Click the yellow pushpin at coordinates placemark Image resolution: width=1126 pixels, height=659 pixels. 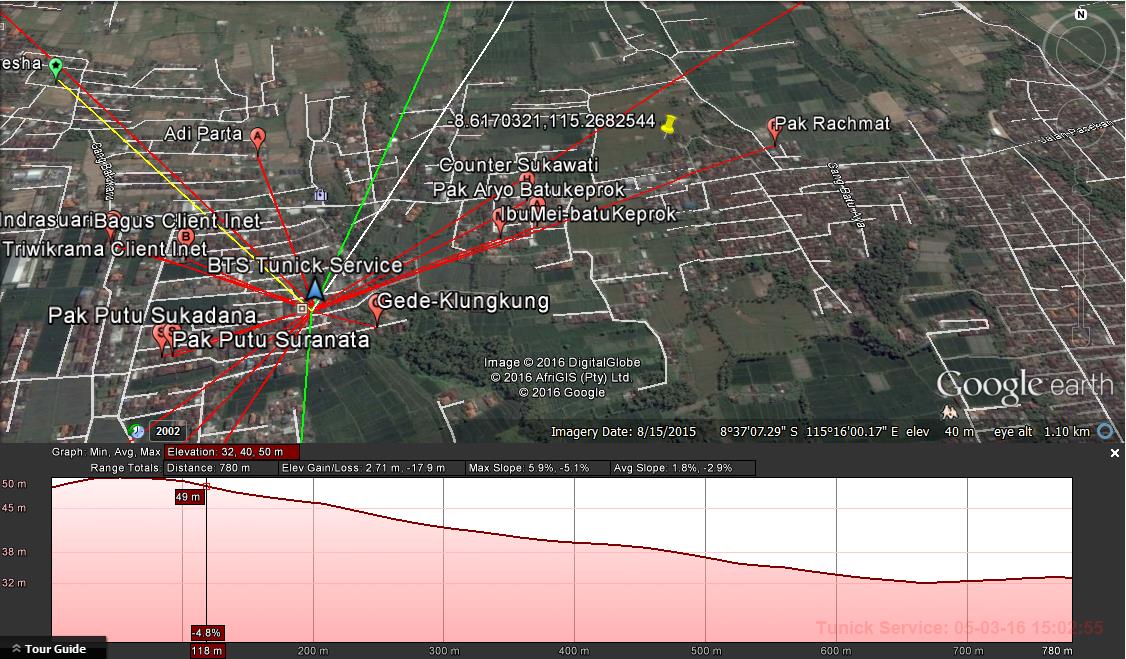click(668, 125)
